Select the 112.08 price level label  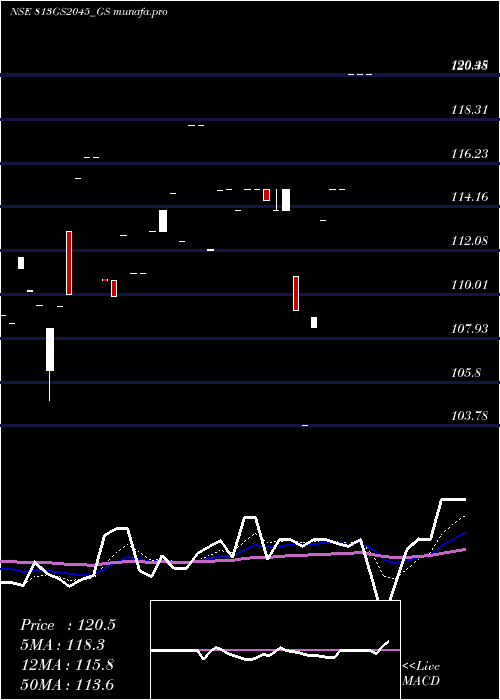469,241
